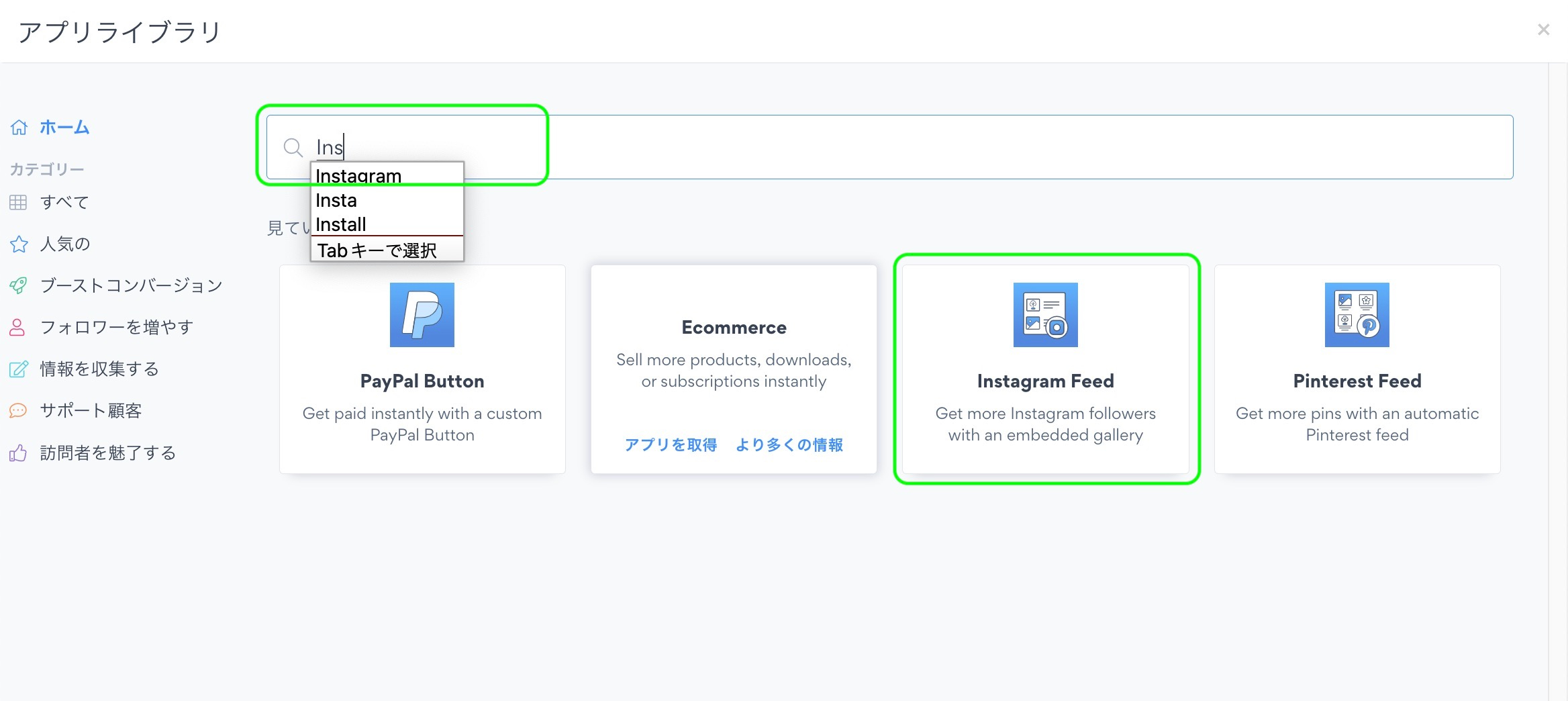The image size is (1568, 701).
Task: Click the アプリライブラリ dialog title
Action: [x=119, y=32]
